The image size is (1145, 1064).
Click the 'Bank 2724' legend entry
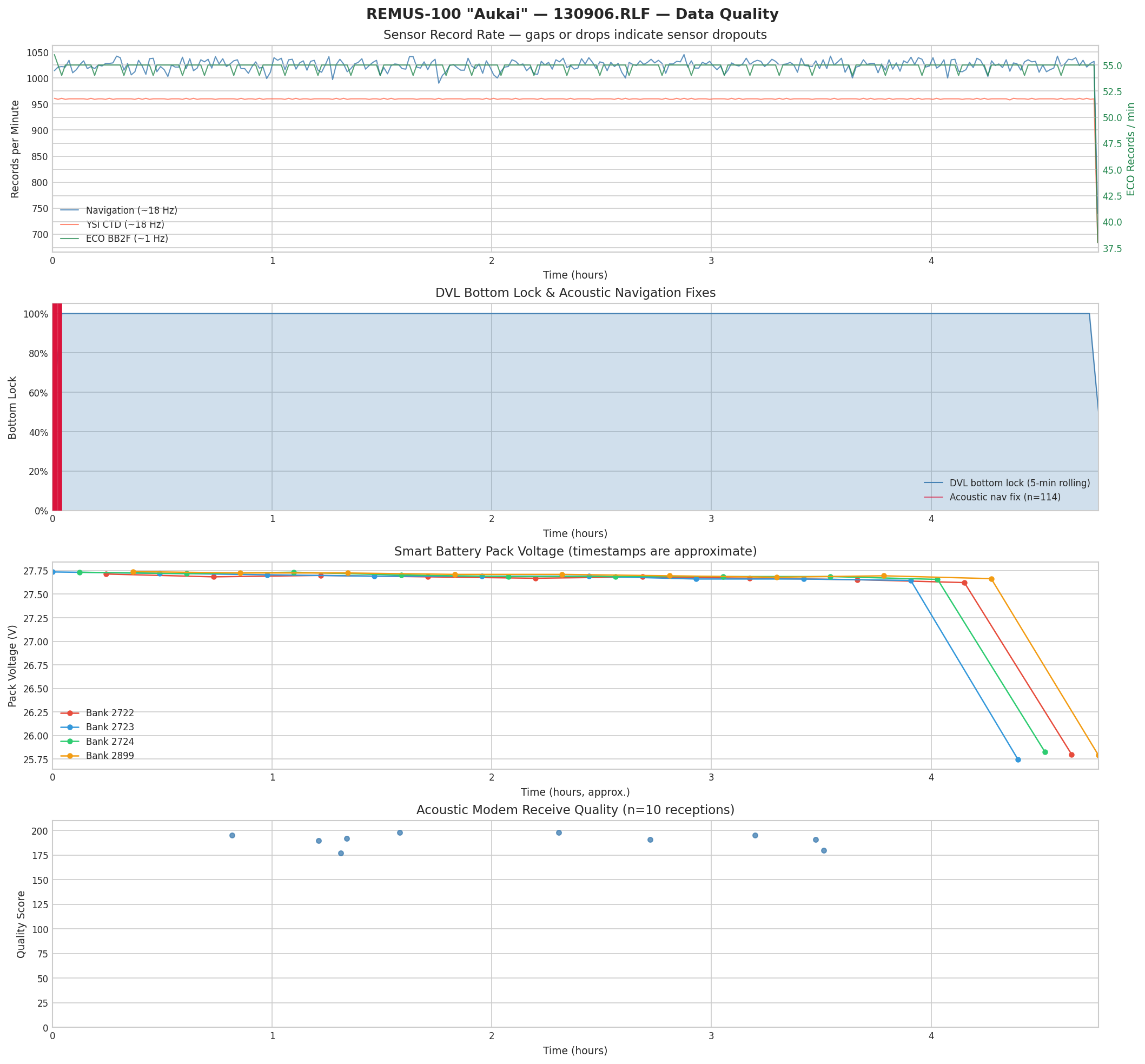pyautogui.click(x=97, y=742)
